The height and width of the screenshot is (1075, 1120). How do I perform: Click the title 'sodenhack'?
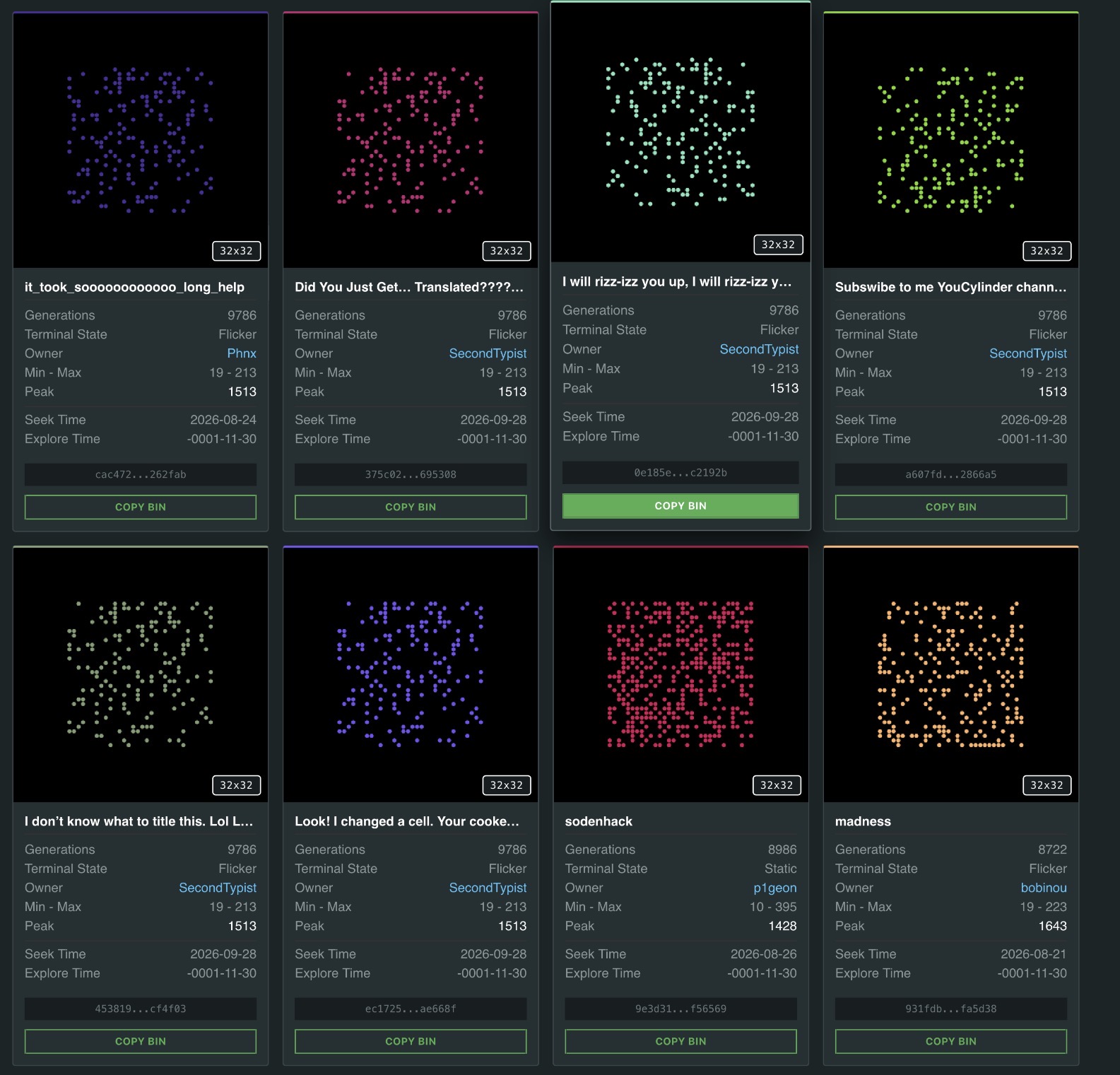[x=599, y=821]
